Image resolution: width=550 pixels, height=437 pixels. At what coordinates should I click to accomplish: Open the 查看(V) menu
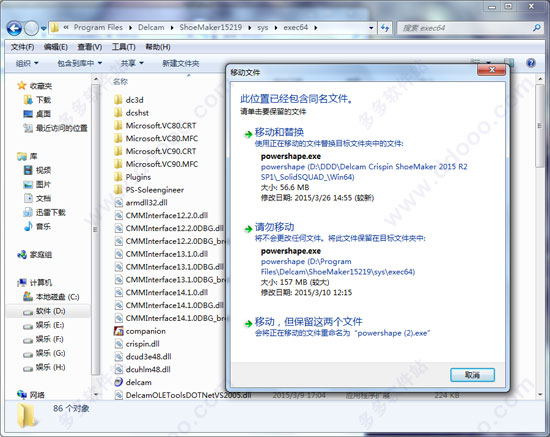(x=90, y=47)
